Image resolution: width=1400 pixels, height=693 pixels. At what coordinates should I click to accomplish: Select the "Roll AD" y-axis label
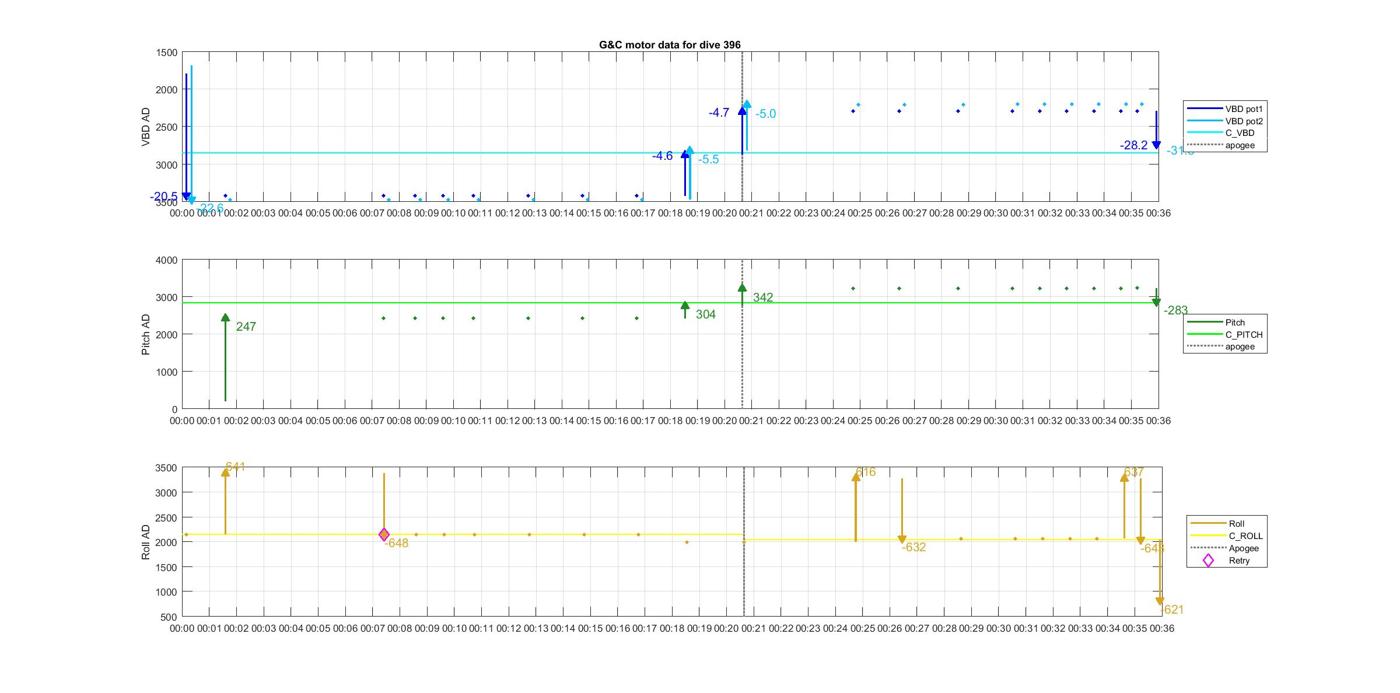click(x=146, y=542)
